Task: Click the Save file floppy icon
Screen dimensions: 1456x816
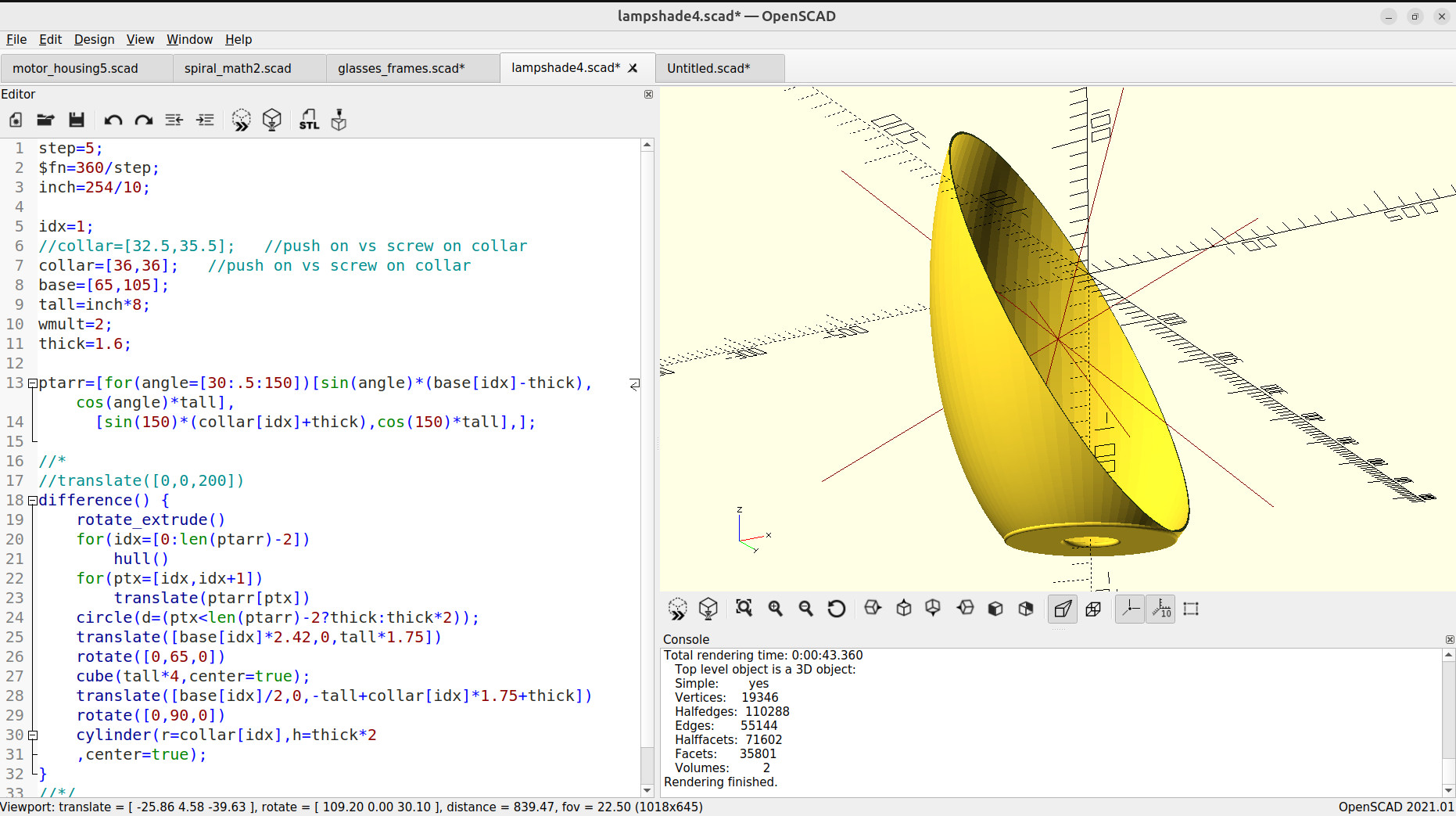Action: [x=76, y=120]
